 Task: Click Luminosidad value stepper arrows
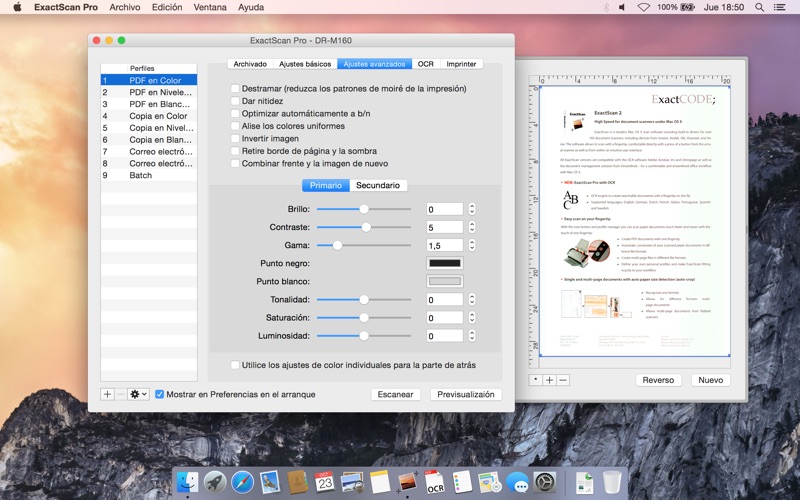coord(472,336)
